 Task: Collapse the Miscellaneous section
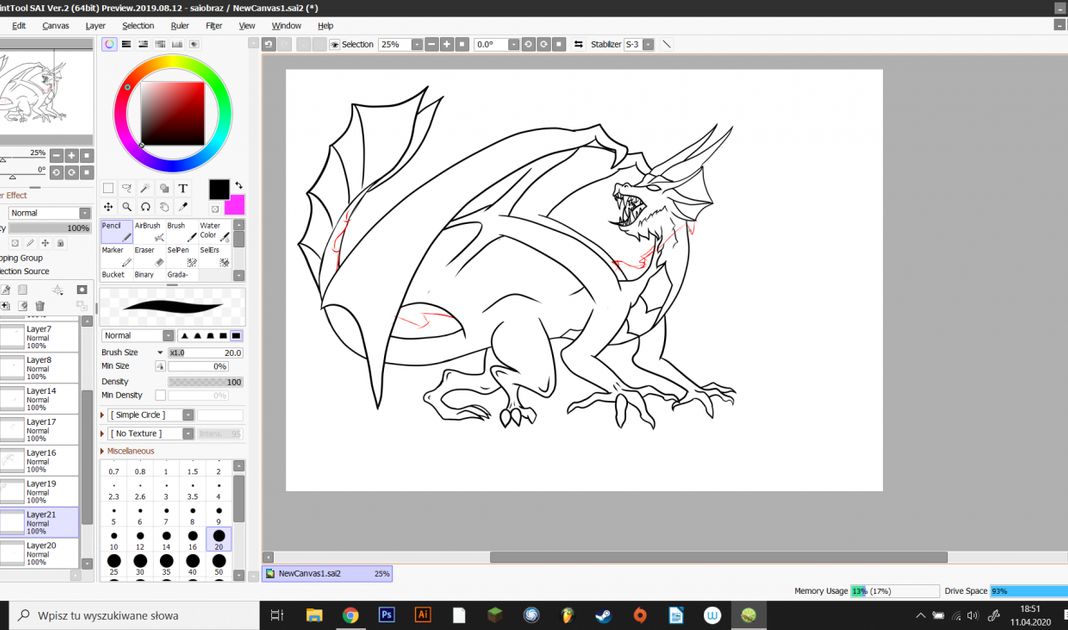103,451
